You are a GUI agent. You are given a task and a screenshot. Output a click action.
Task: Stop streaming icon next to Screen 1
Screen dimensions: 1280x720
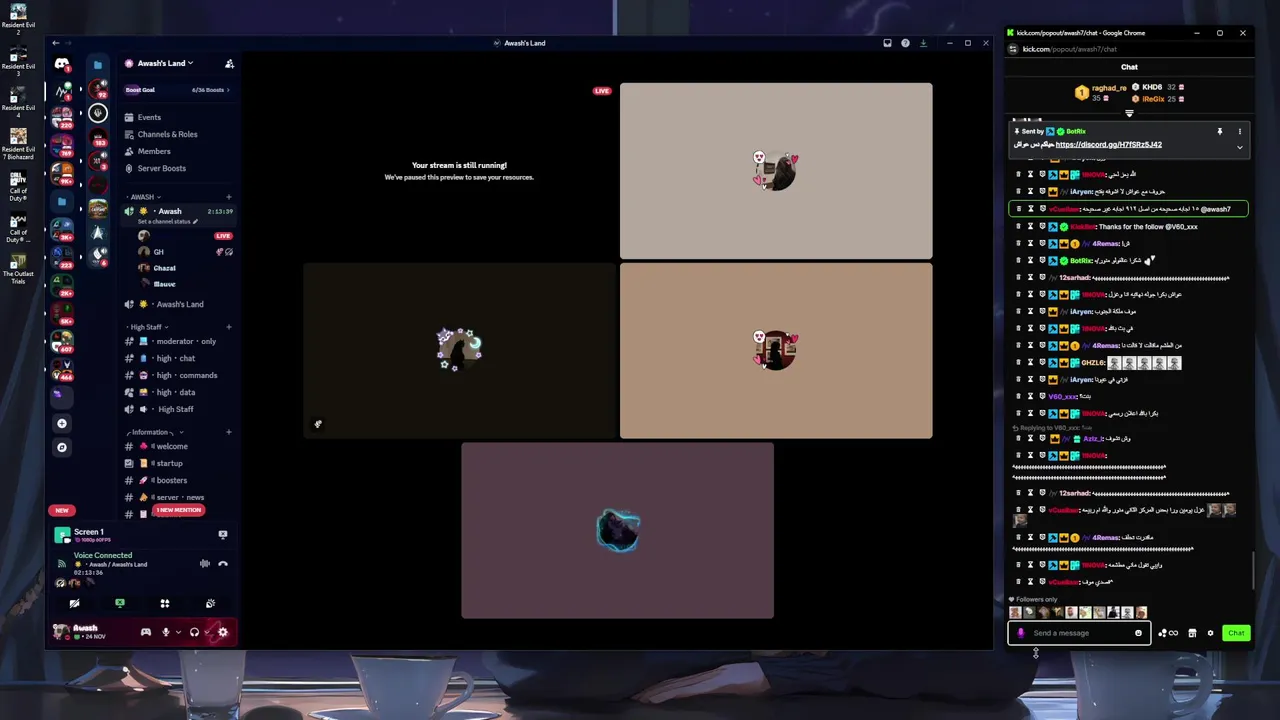point(222,535)
